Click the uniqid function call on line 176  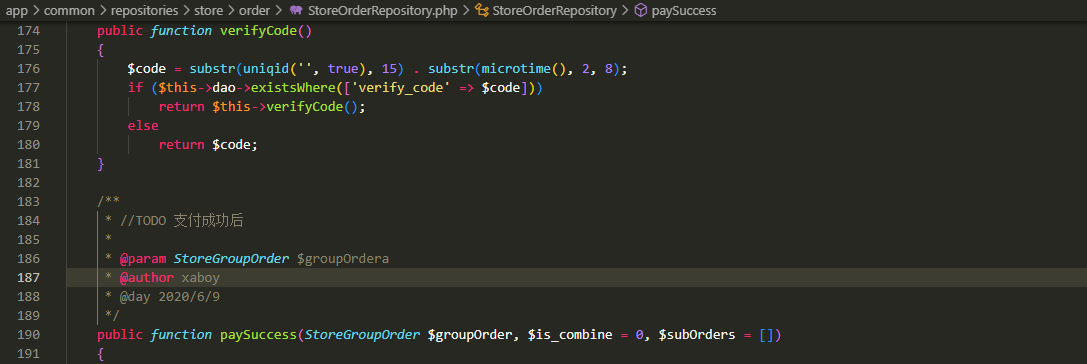(266, 69)
